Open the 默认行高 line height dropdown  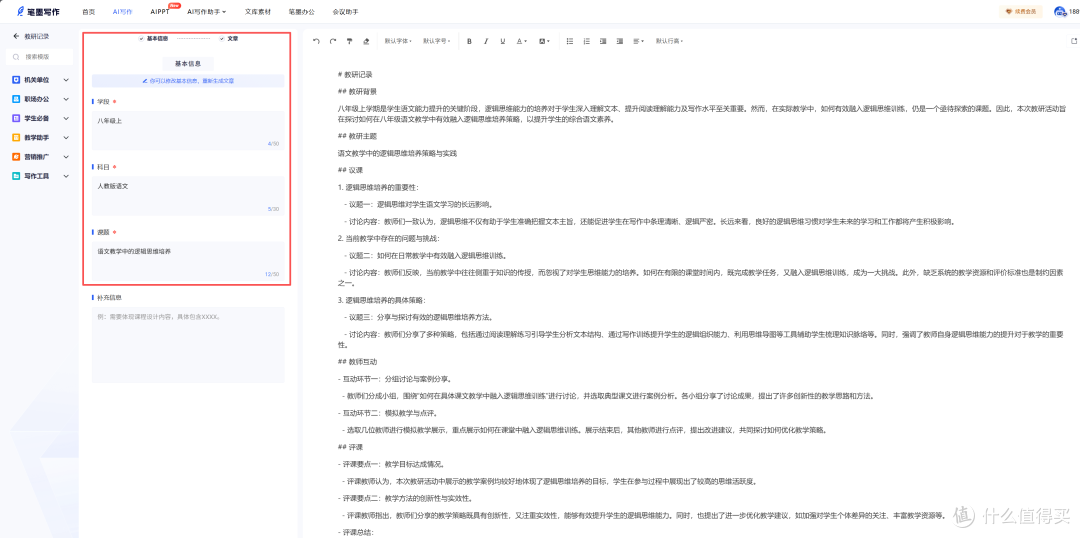pyautogui.click(x=668, y=41)
